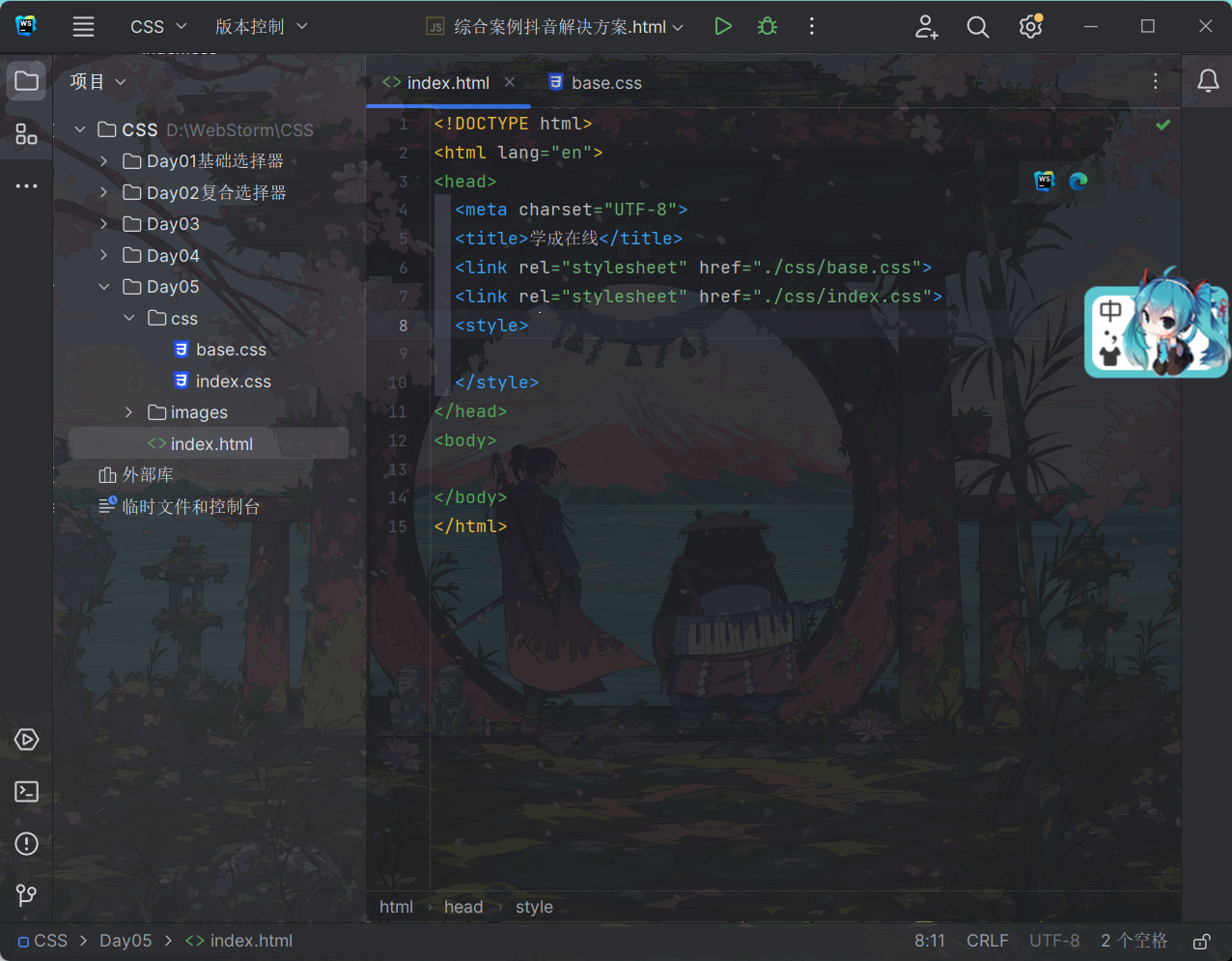Toggle read-only lock in status bar
Screen dimensions: 1232x961
click(x=1202, y=942)
